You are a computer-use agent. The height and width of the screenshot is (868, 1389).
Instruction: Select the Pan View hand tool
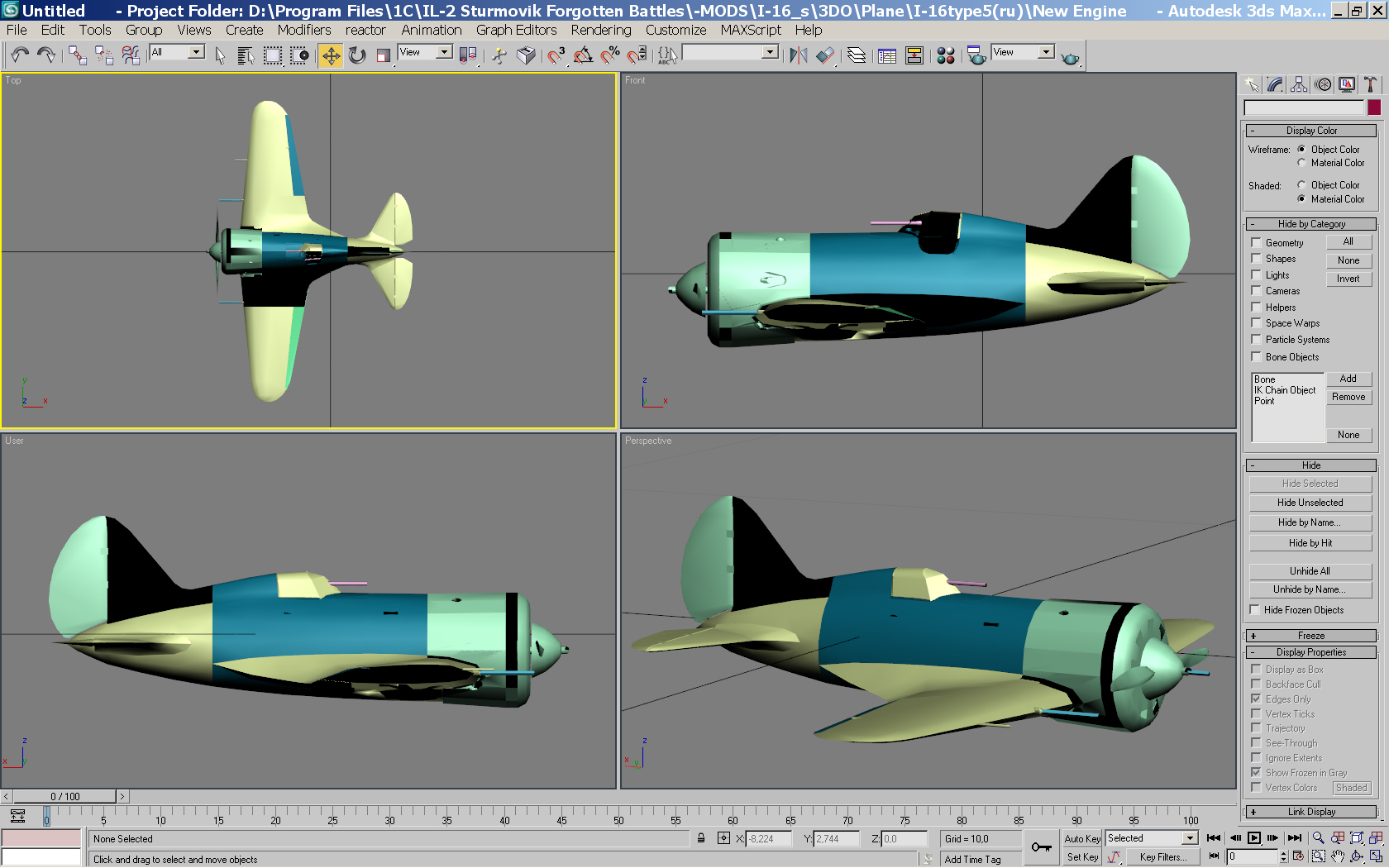1338,857
